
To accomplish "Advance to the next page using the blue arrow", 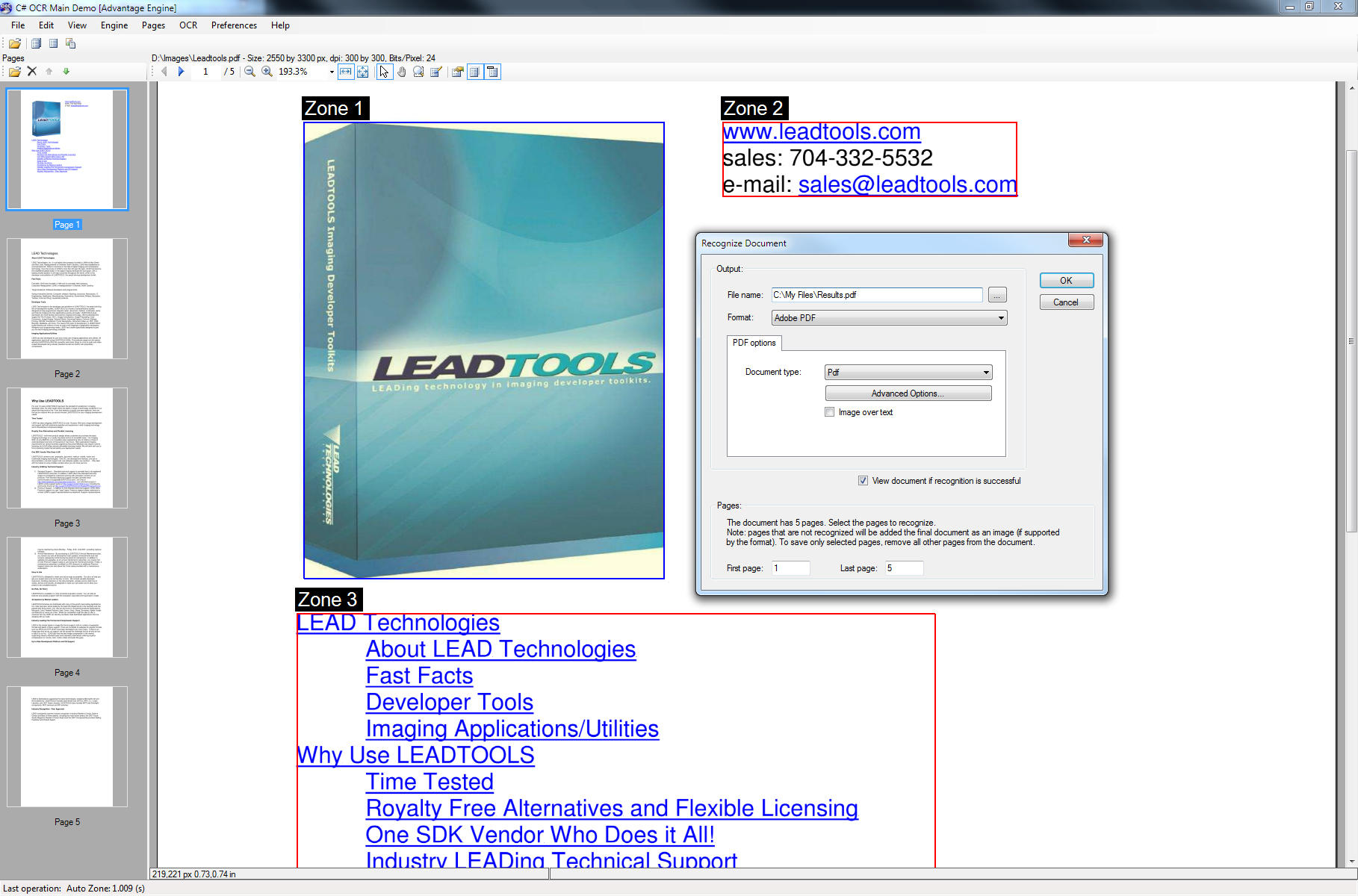I will [x=181, y=72].
